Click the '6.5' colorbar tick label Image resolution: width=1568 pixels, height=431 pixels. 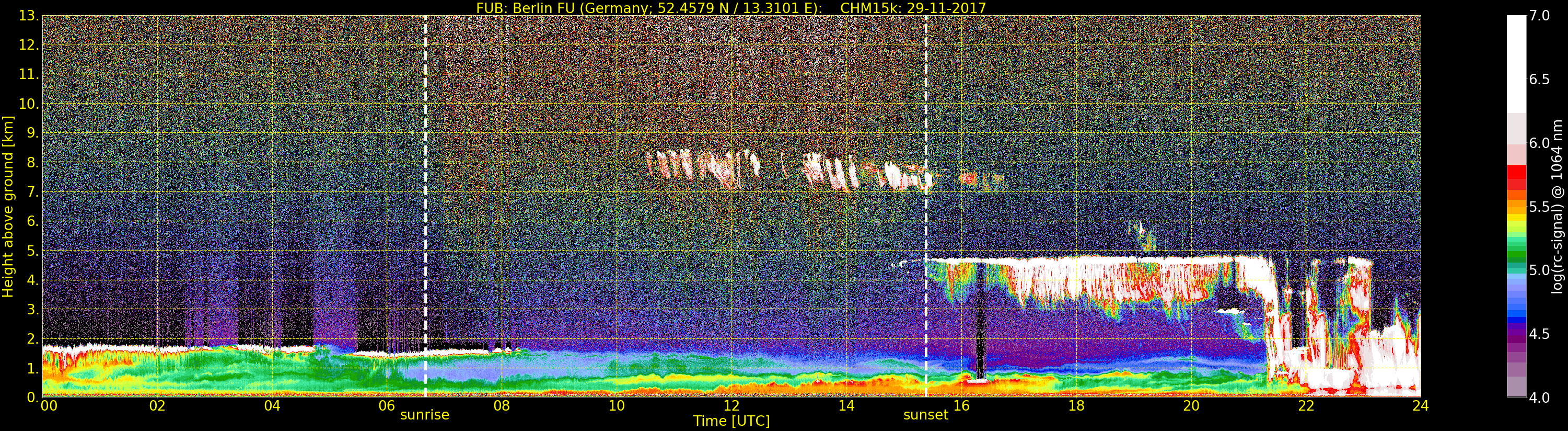1539,80
